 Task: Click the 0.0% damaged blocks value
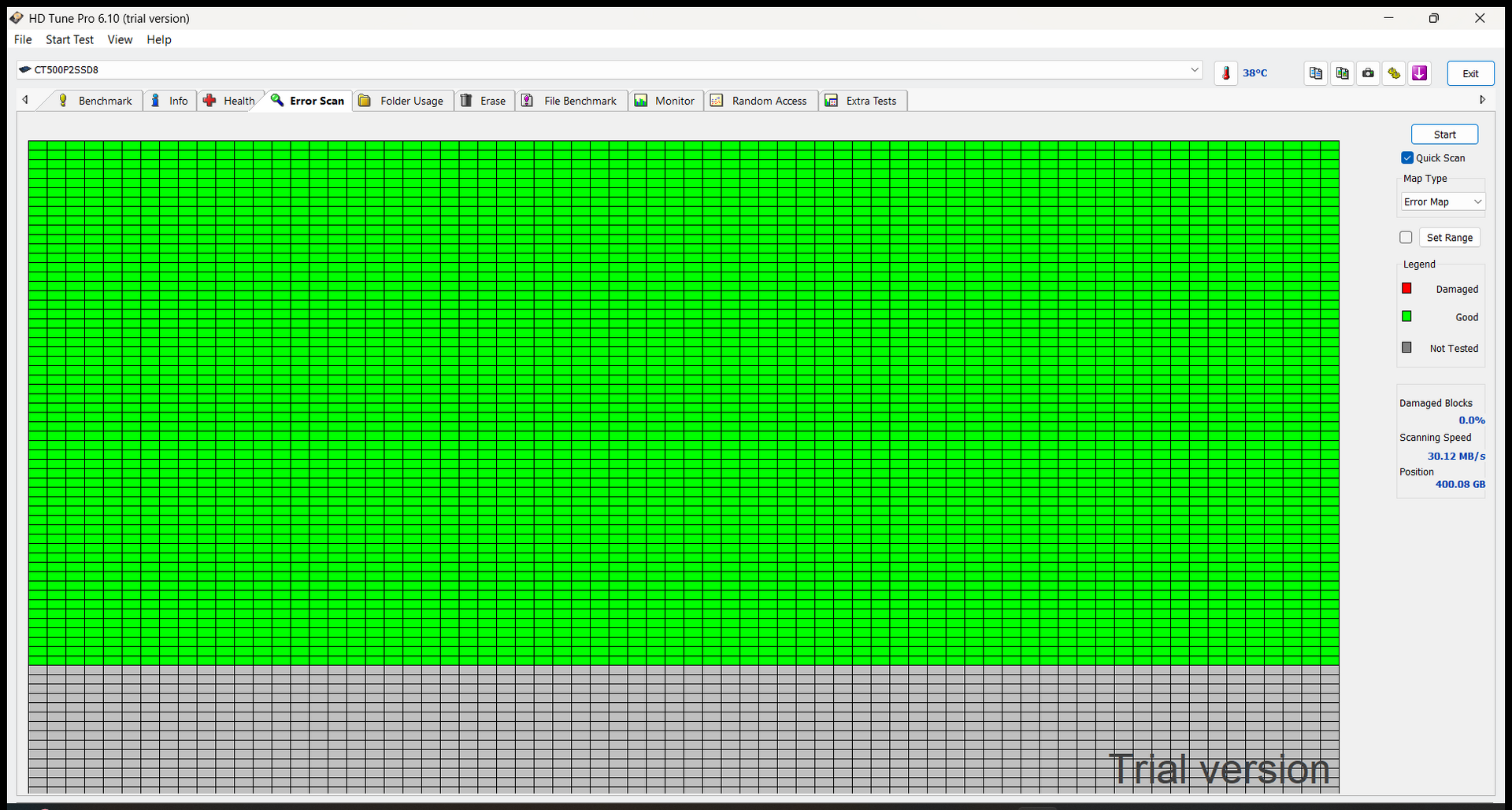[1471, 420]
